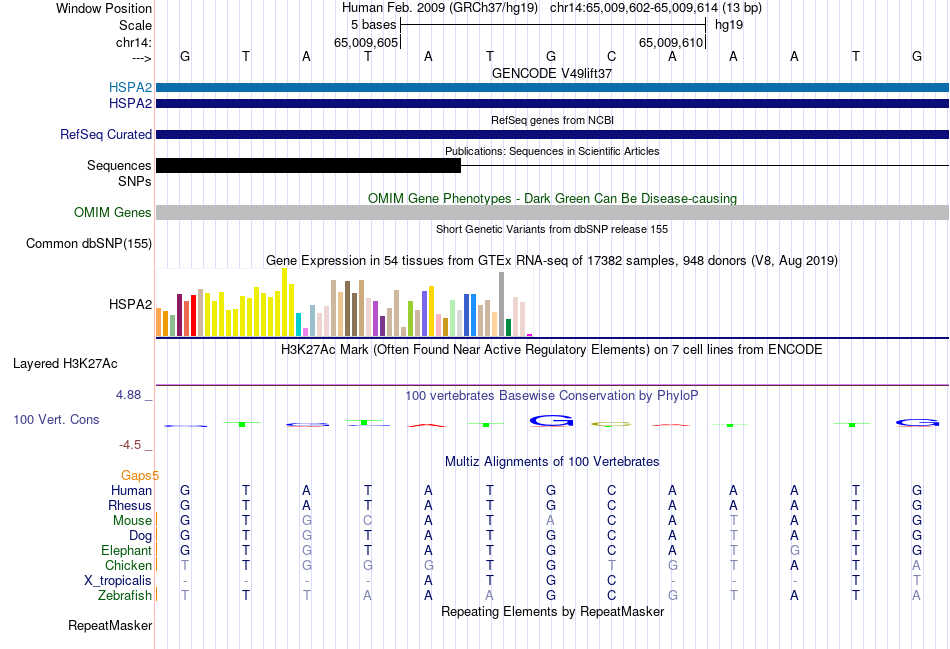Click the Zebrafish alignment row label

125,596
